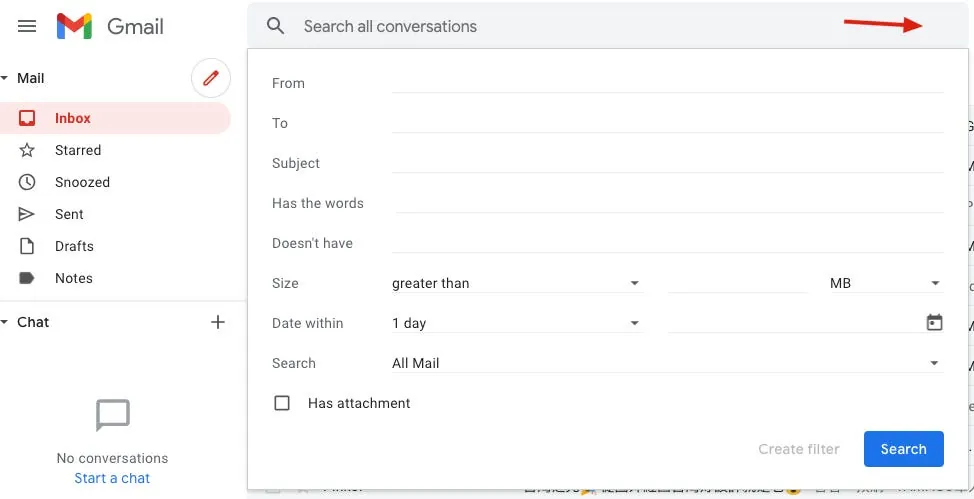Click the Snoozed clock icon
974x499 pixels.
27,182
